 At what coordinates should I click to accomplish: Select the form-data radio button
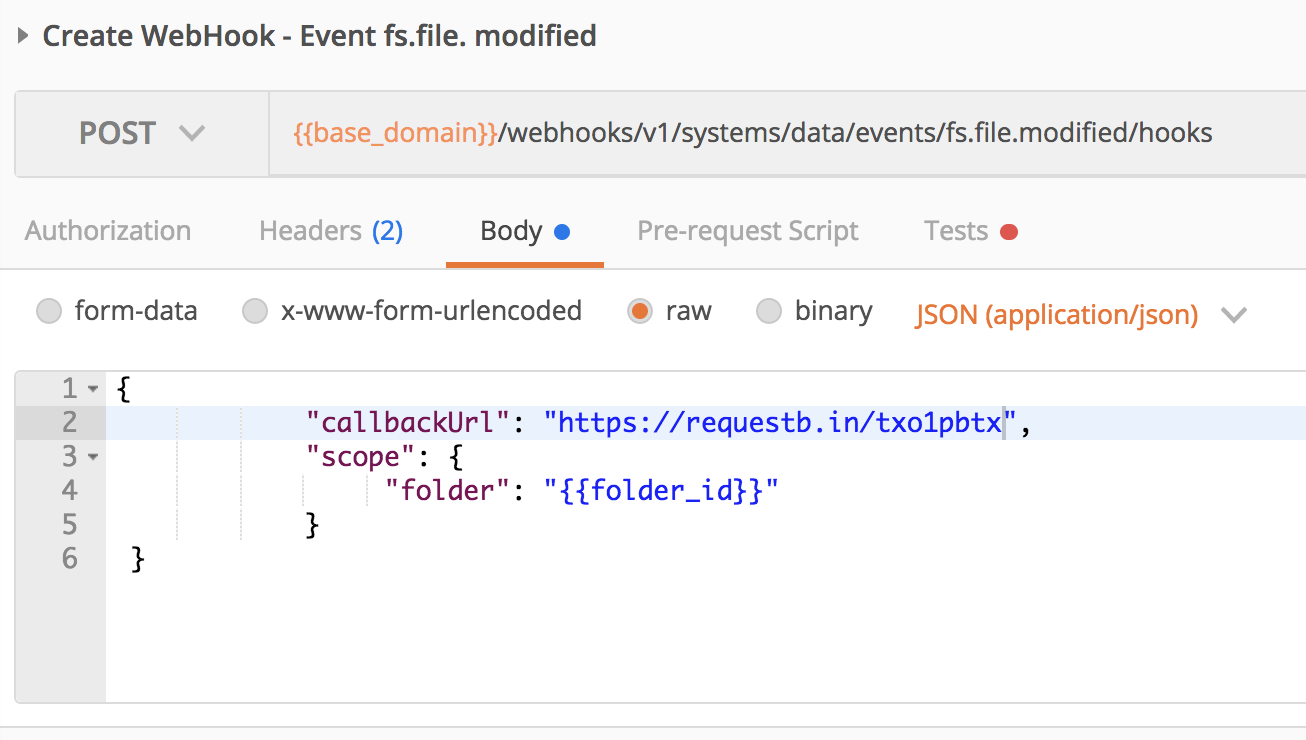click(49, 312)
